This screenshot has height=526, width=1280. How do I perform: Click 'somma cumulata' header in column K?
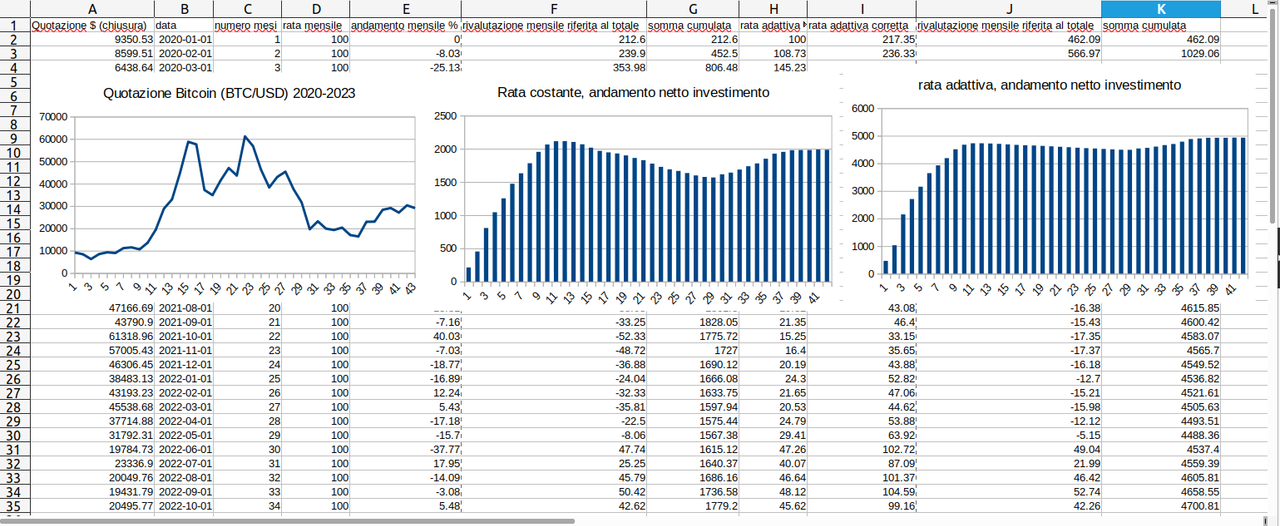pos(1160,25)
